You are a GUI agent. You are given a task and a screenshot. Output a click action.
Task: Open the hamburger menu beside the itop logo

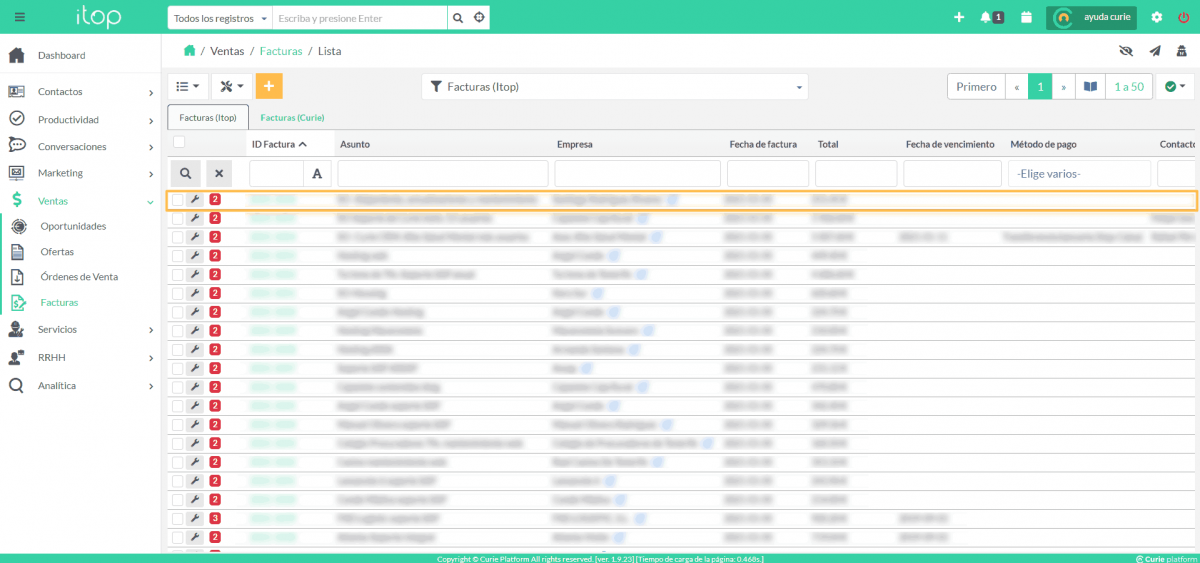20,17
